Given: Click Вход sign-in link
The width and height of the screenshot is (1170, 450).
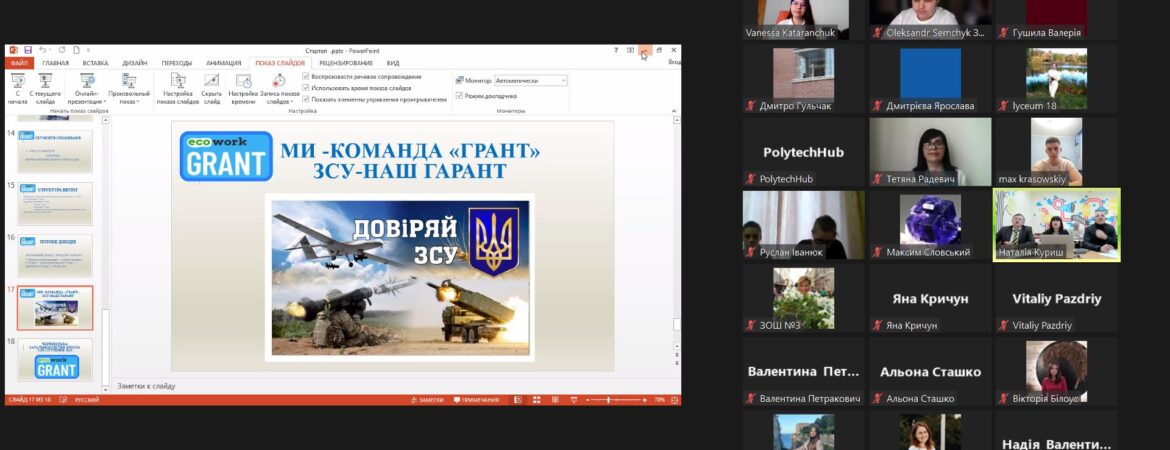Looking at the screenshot, I should pyautogui.click(x=674, y=63).
